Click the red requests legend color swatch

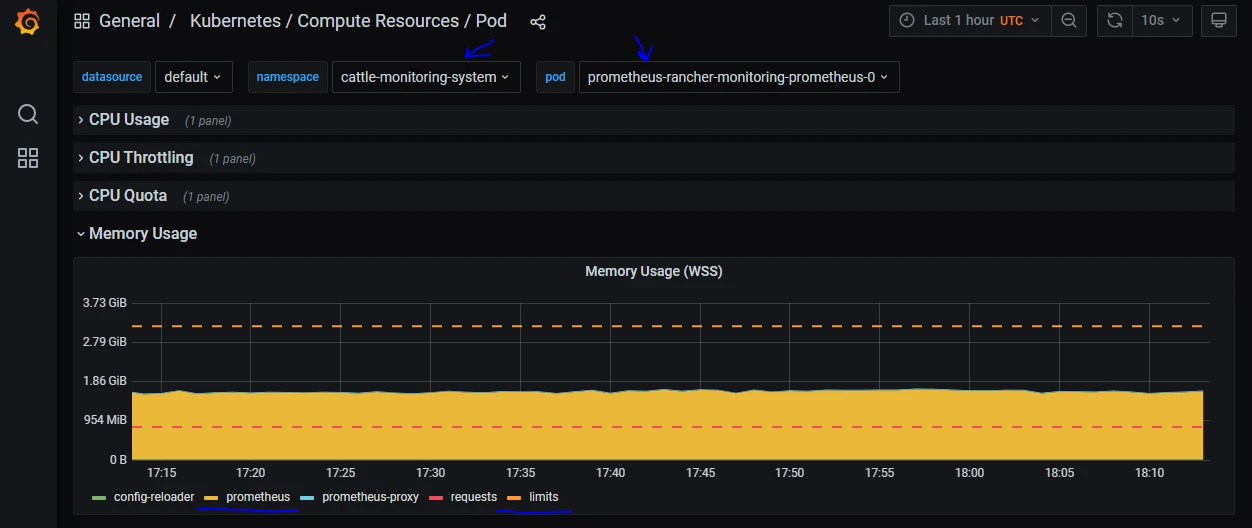pyautogui.click(x=436, y=497)
